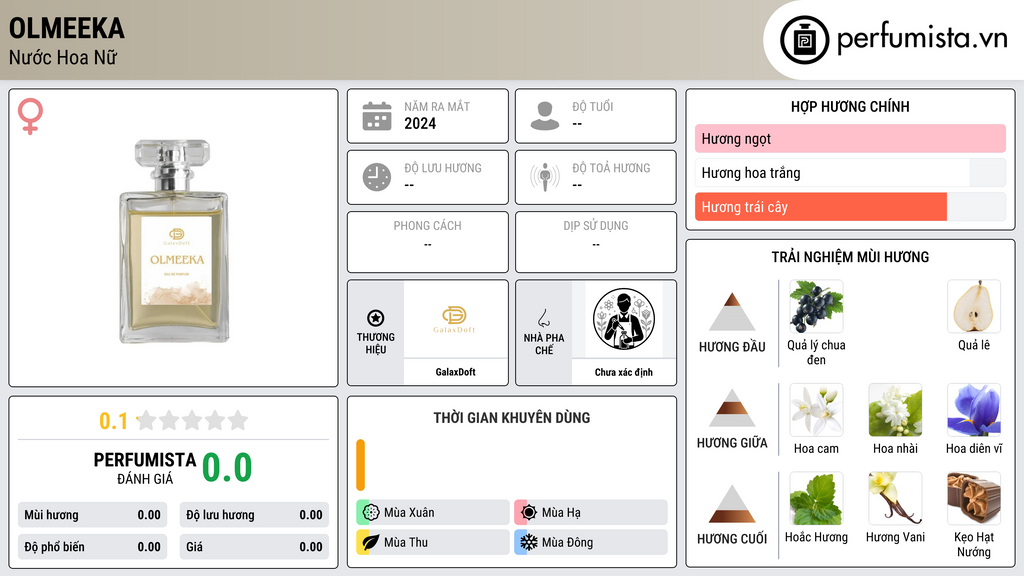Click the Giá 0.00 score cell
Image resolution: width=1024 pixels, height=576 pixels.
[254, 547]
